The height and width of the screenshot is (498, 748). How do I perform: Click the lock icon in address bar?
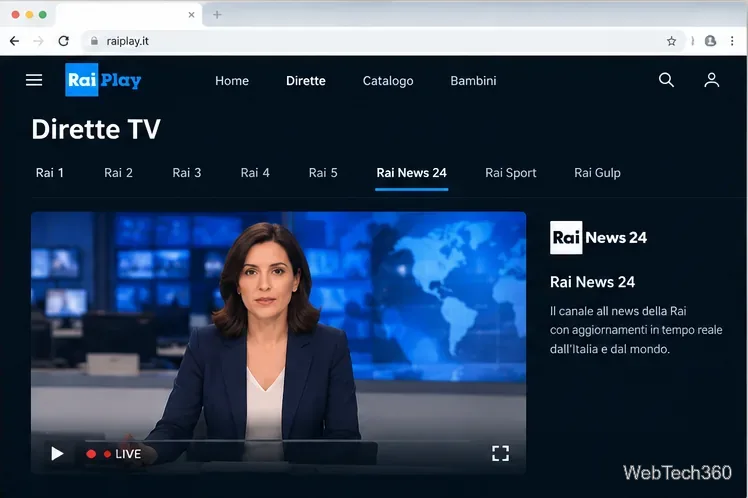94,41
